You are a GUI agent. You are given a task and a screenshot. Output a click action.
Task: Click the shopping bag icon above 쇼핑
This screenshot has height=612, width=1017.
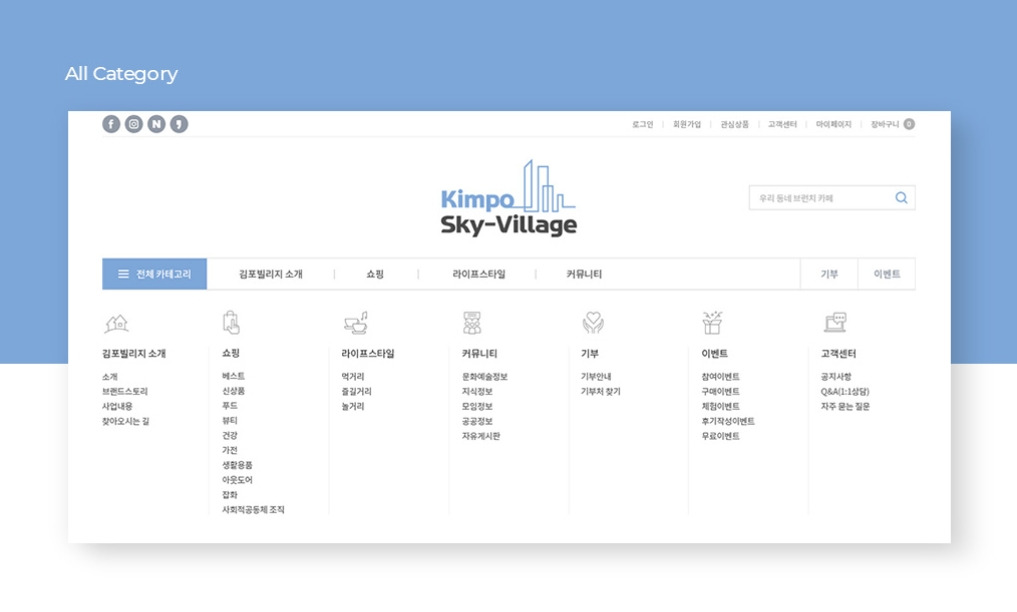(x=231, y=322)
